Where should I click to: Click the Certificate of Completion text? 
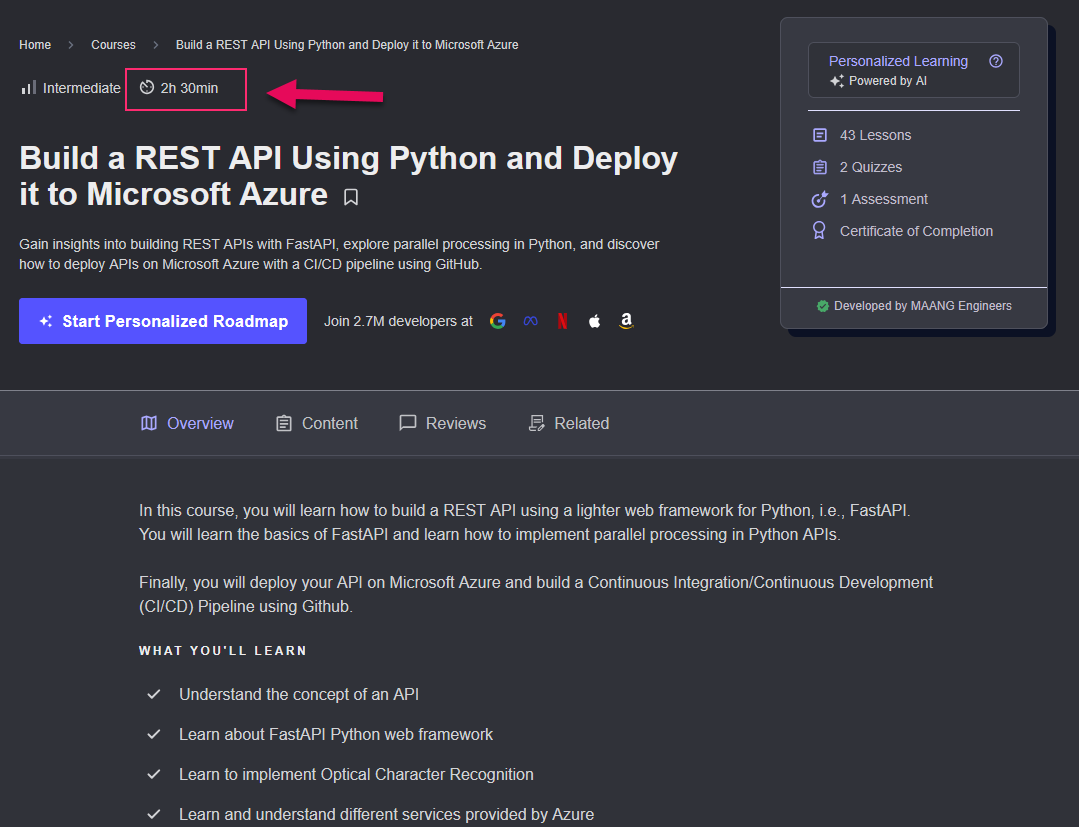coord(916,231)
